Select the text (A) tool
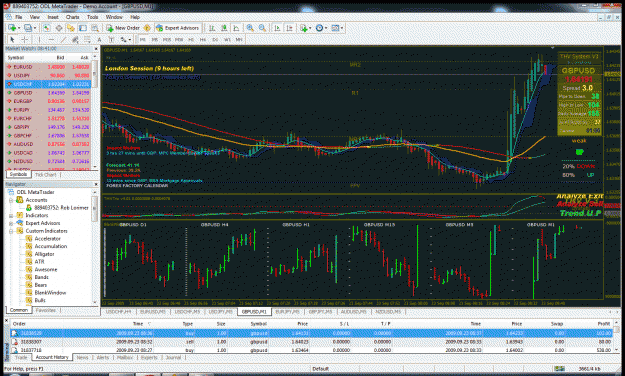 tap(99, 39)
